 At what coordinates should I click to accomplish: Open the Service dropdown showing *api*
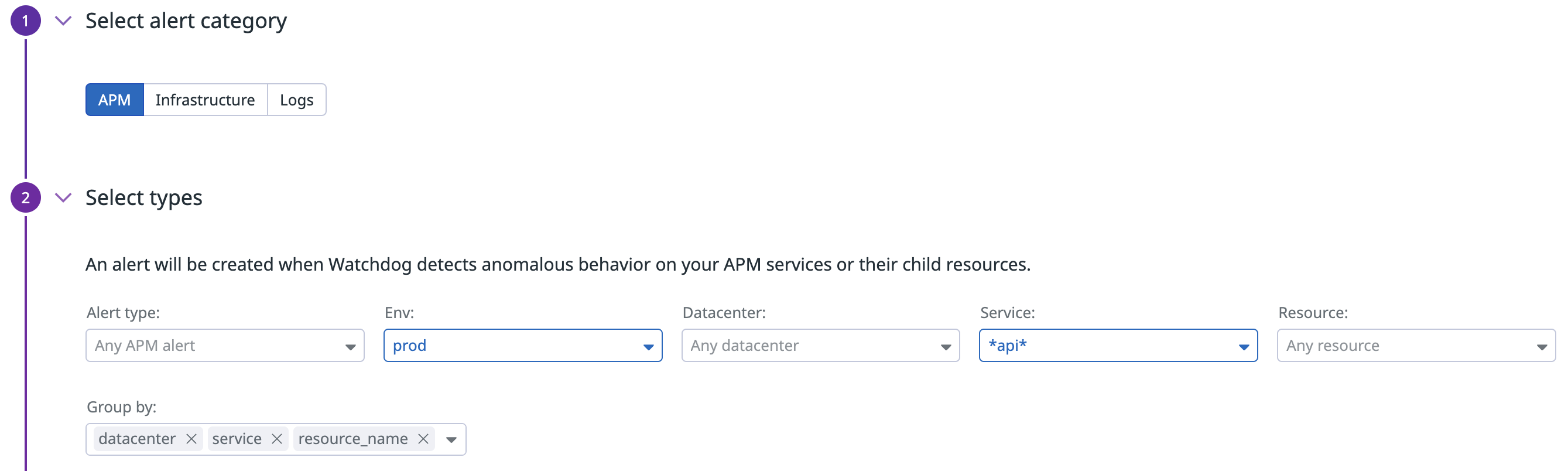tap(1118, 346)
